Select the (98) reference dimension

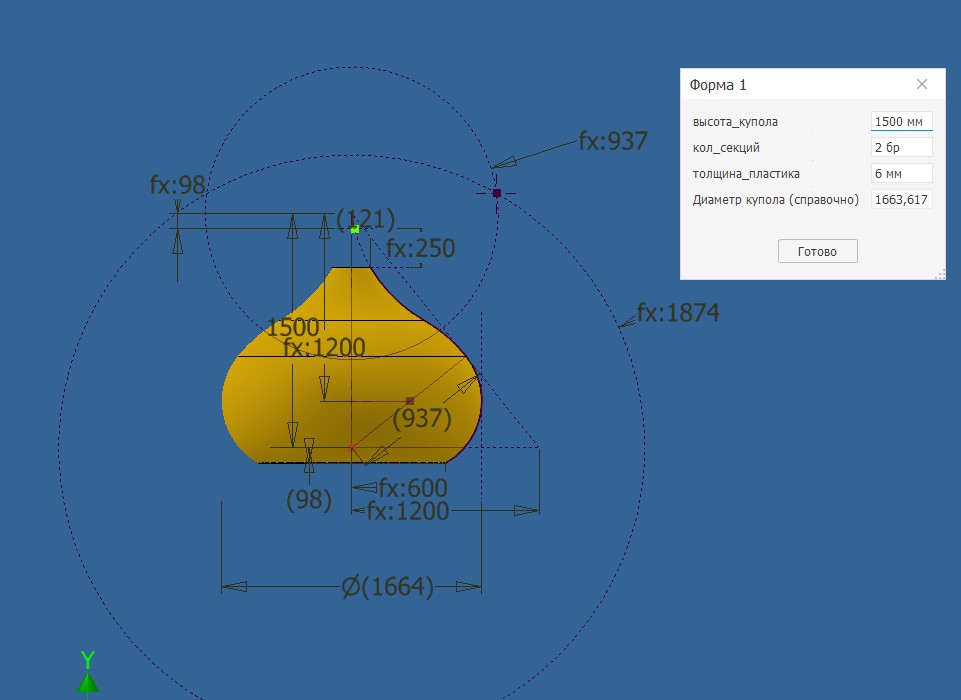click(309, 500)
